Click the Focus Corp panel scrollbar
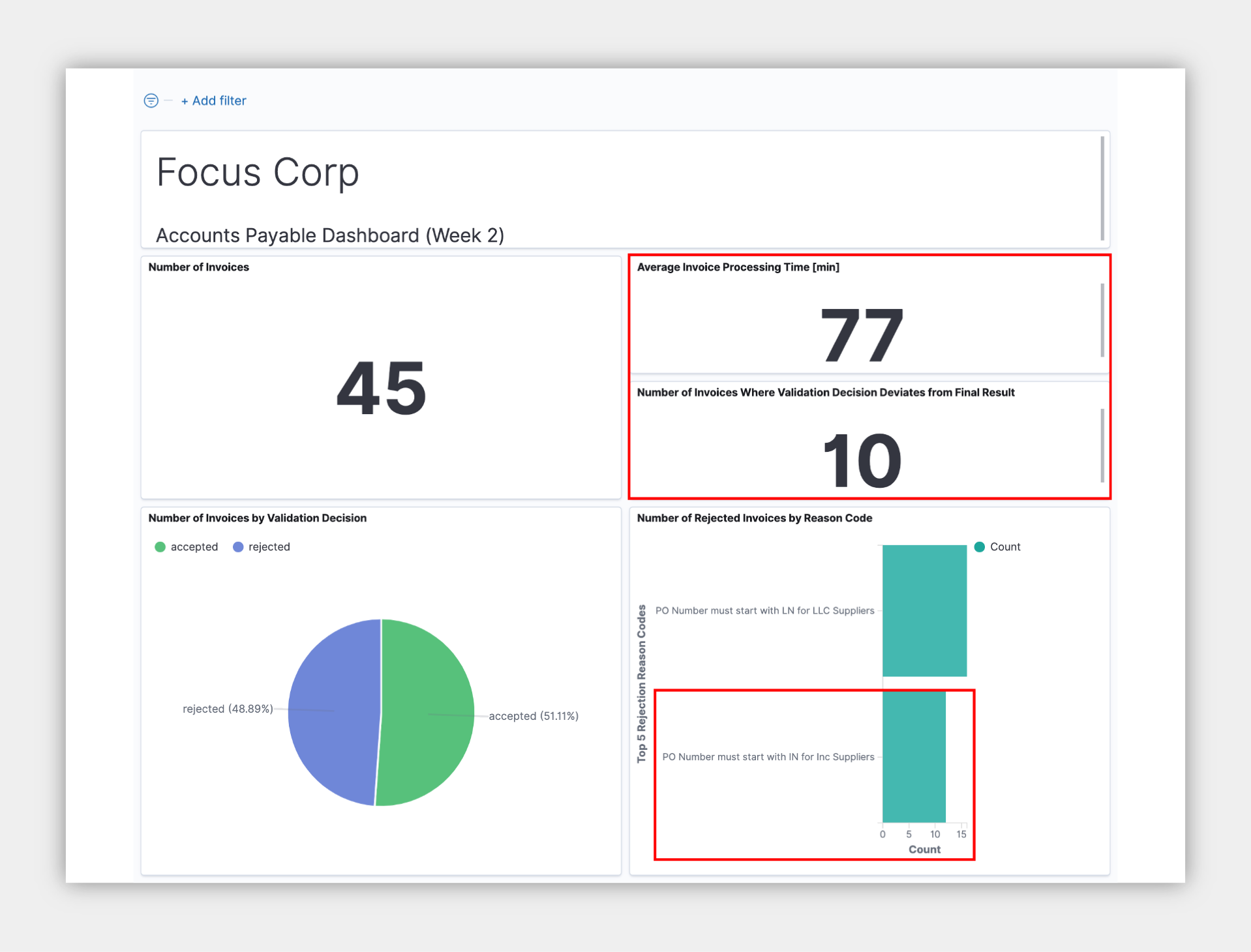Viewport: 1251px width, 952px height. tap(1102, 188)
